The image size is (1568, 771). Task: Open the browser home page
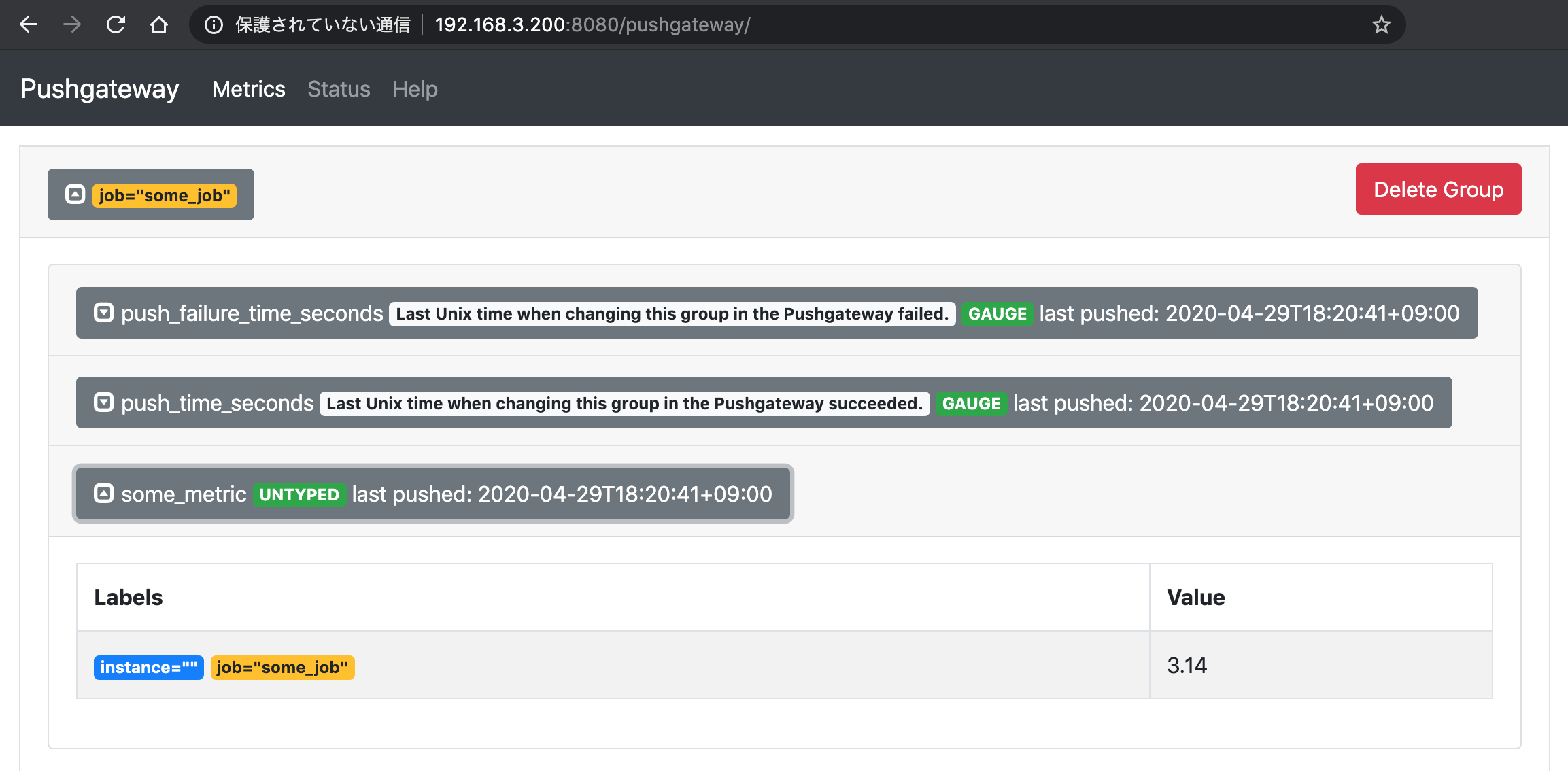[x=159, y=25]
